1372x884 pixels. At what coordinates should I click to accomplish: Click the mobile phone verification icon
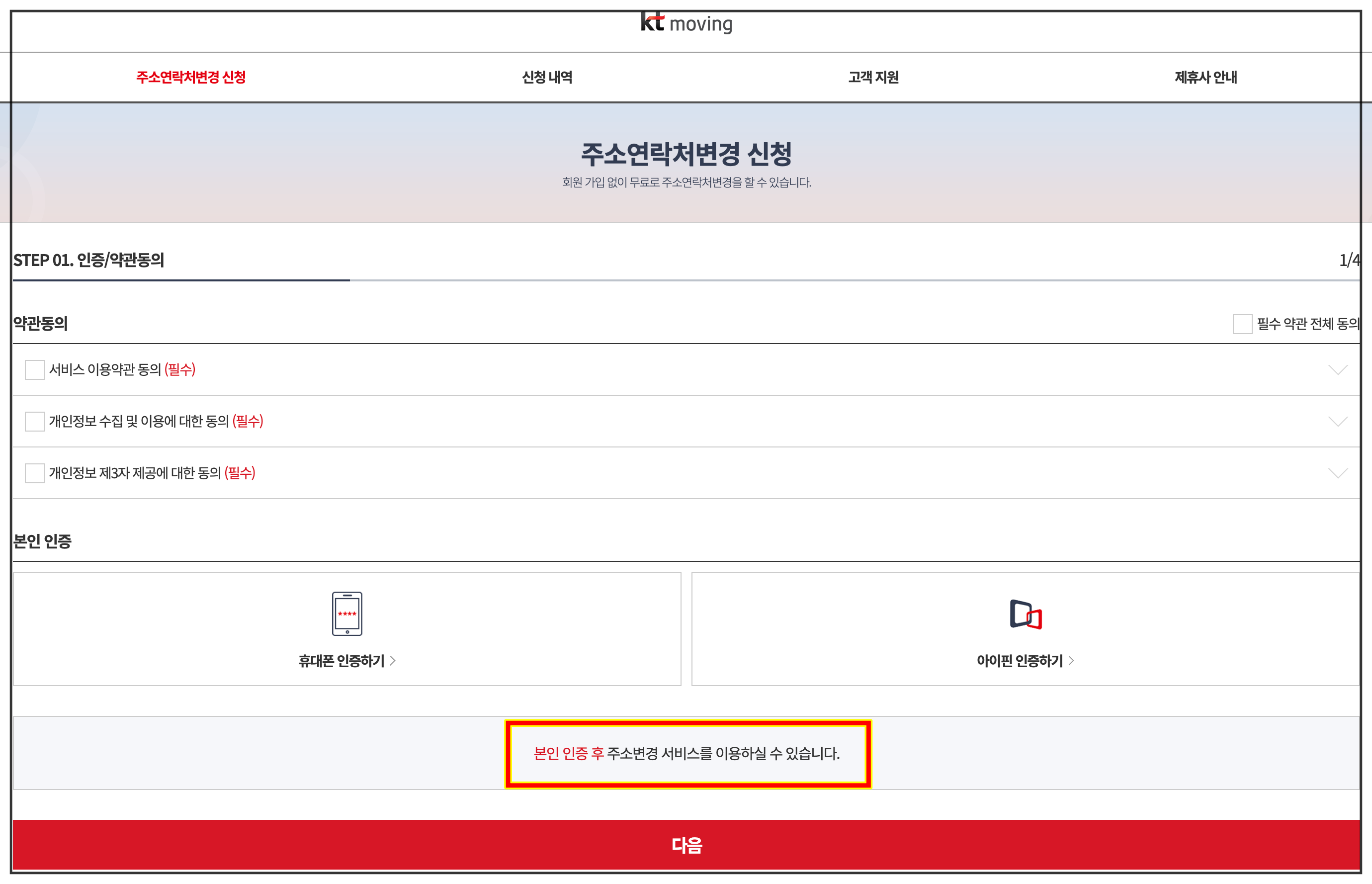tap(346, 613)
